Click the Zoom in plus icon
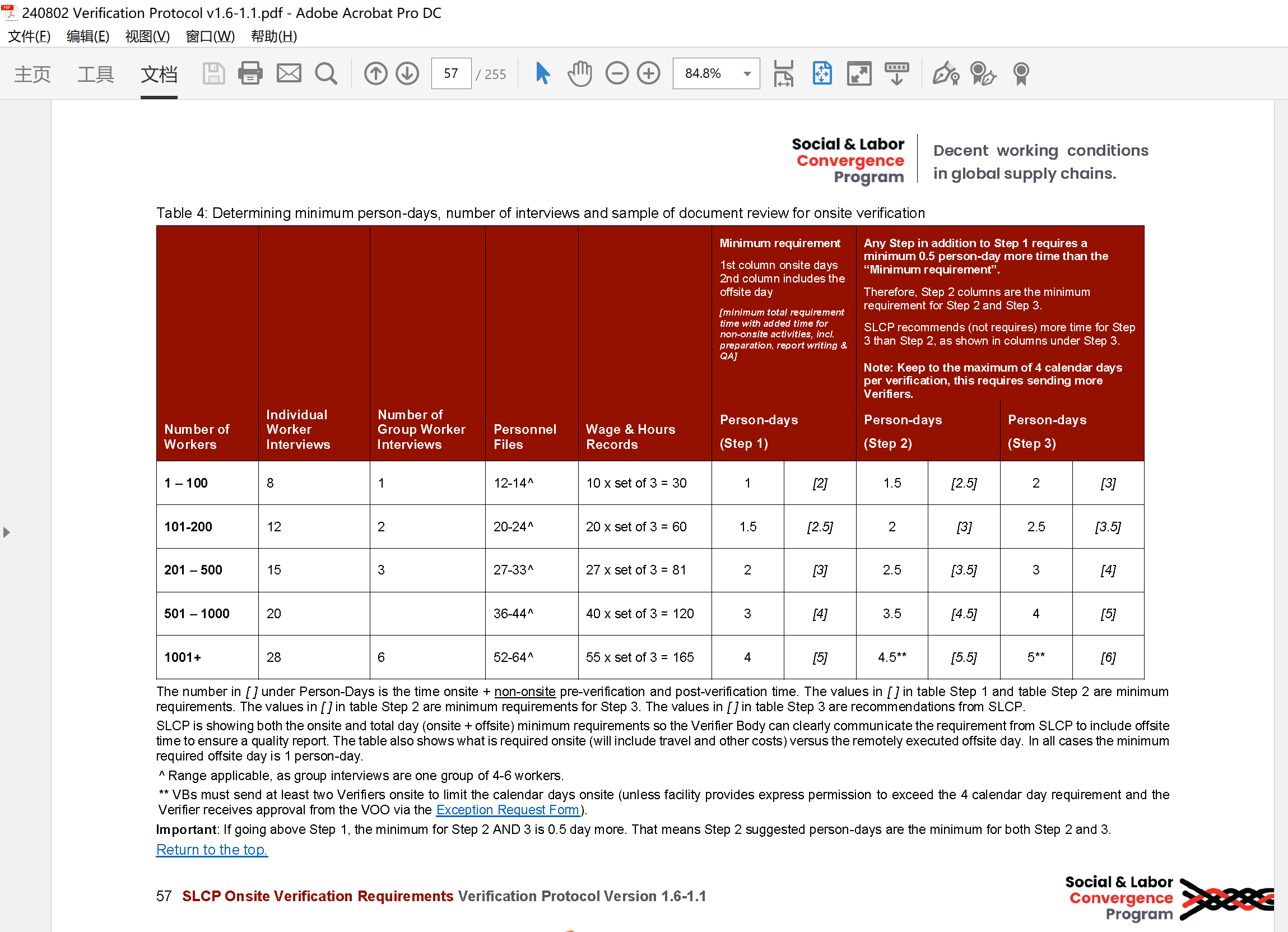This screenshot has height=932, width=1288. click(649, 74)
